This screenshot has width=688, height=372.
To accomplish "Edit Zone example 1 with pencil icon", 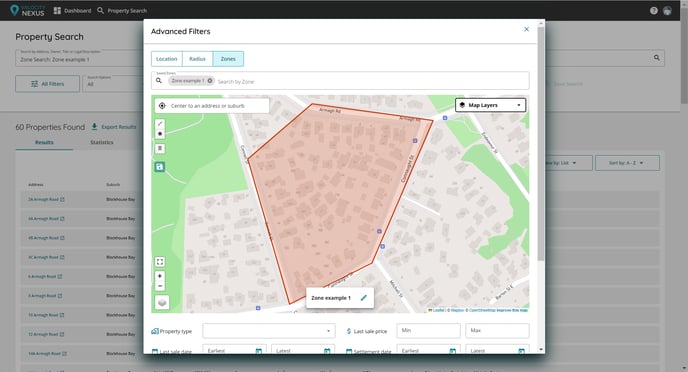I will (x=363, y=298).
